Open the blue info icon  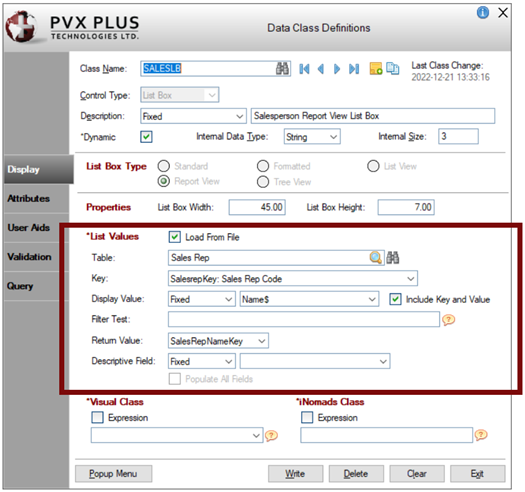(x=482, y=13)
